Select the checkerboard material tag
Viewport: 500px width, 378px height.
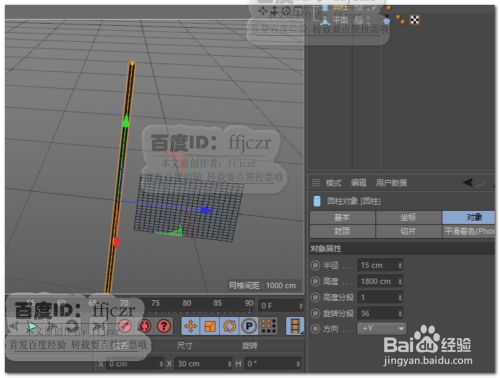tap(414, 20)
